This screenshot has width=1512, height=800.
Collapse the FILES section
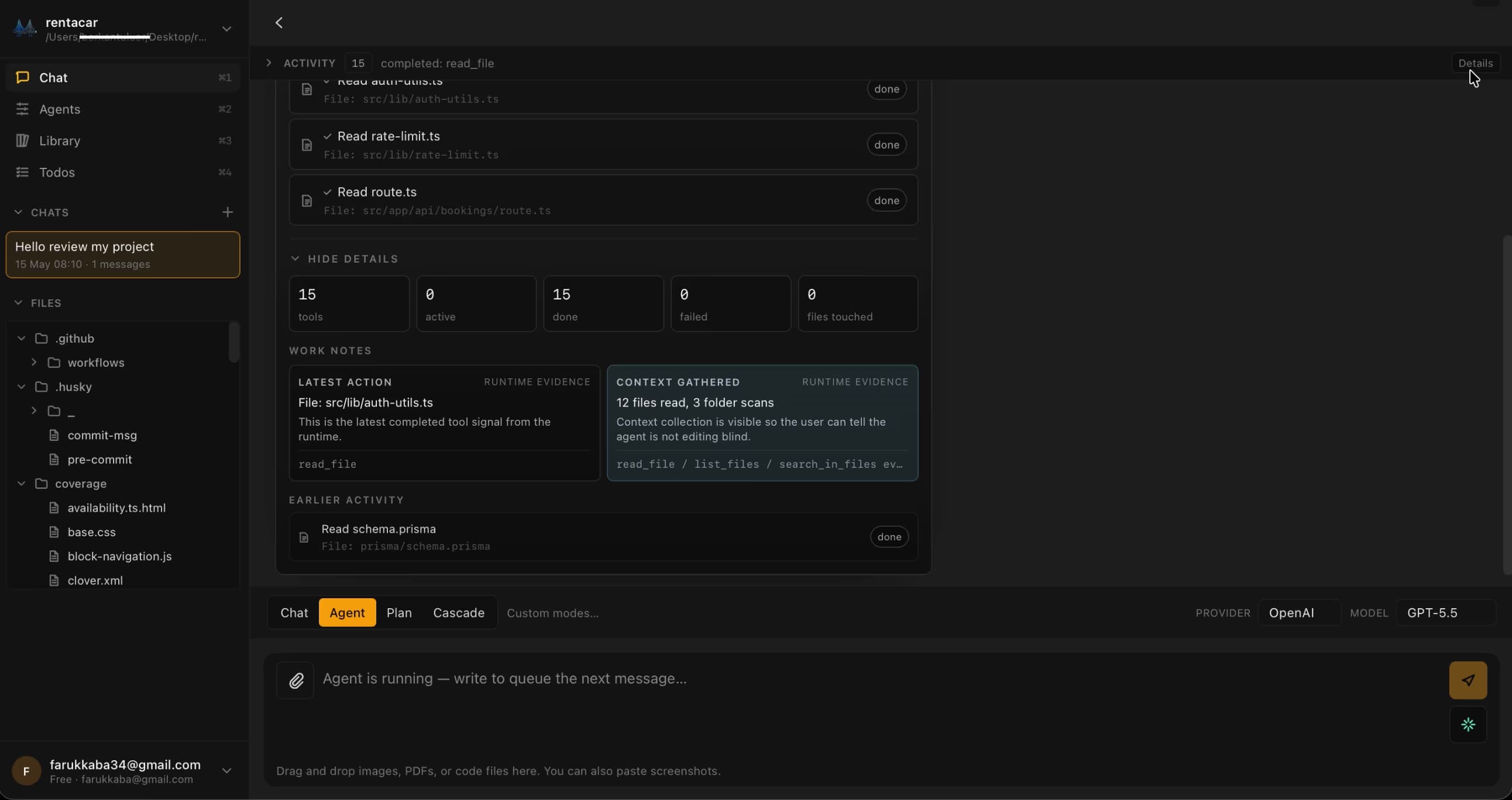(x=18, y=303)
